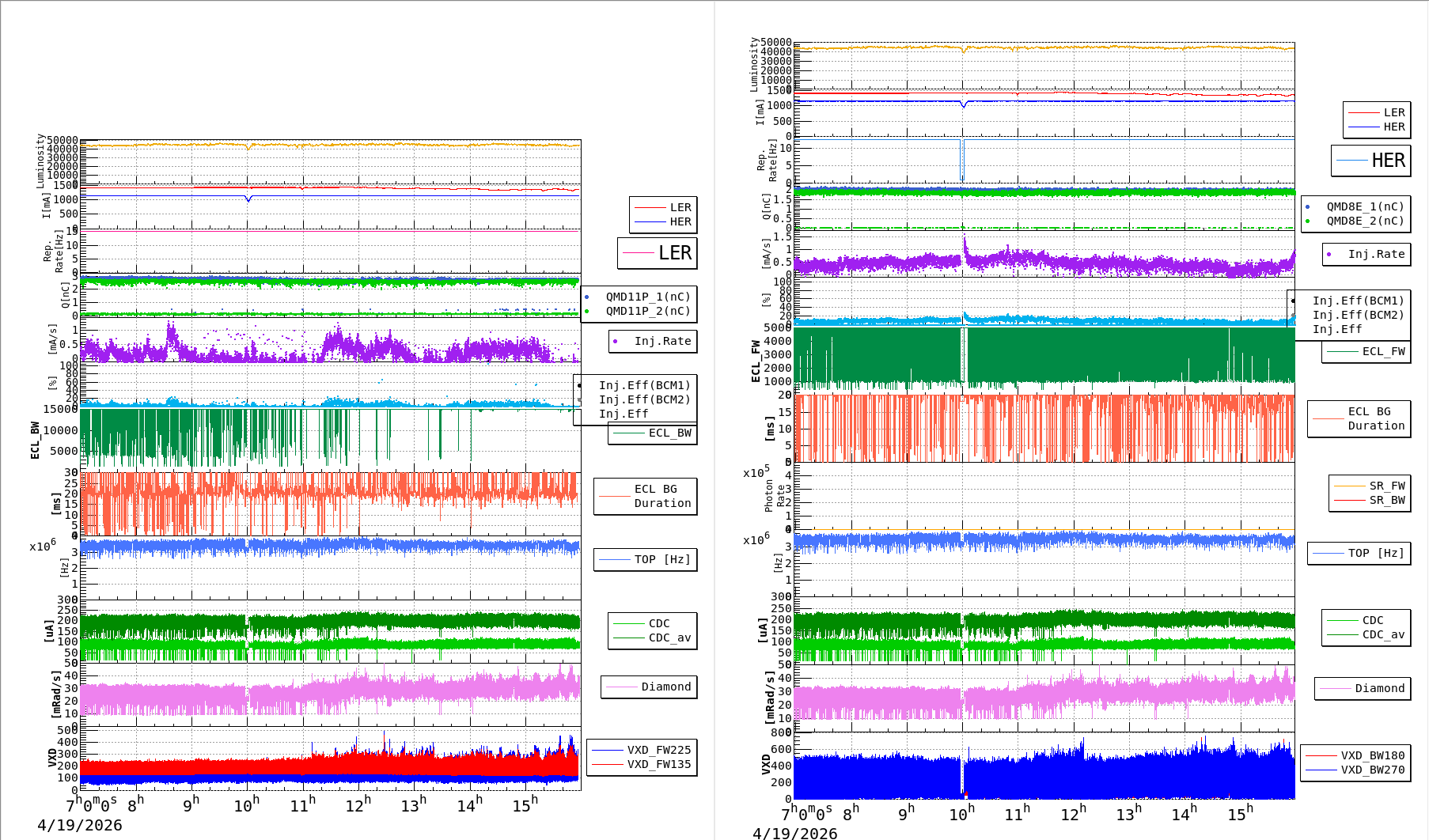The width and height of the screenshot is (1429, 840).
Task: Select the QMD8E_2(nC) legend entry
Action: click(1364, 221)
